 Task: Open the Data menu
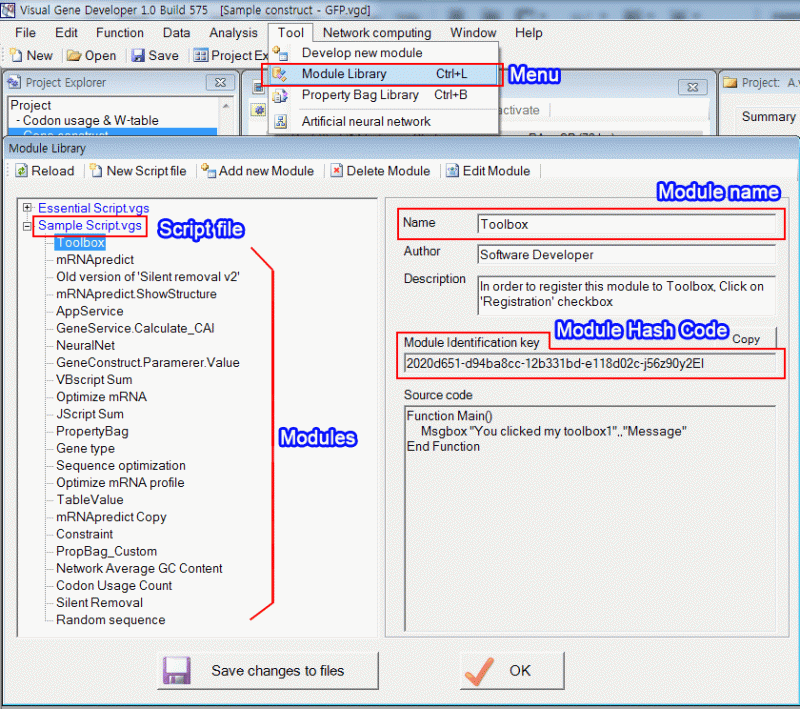click(x=177, y=33)
